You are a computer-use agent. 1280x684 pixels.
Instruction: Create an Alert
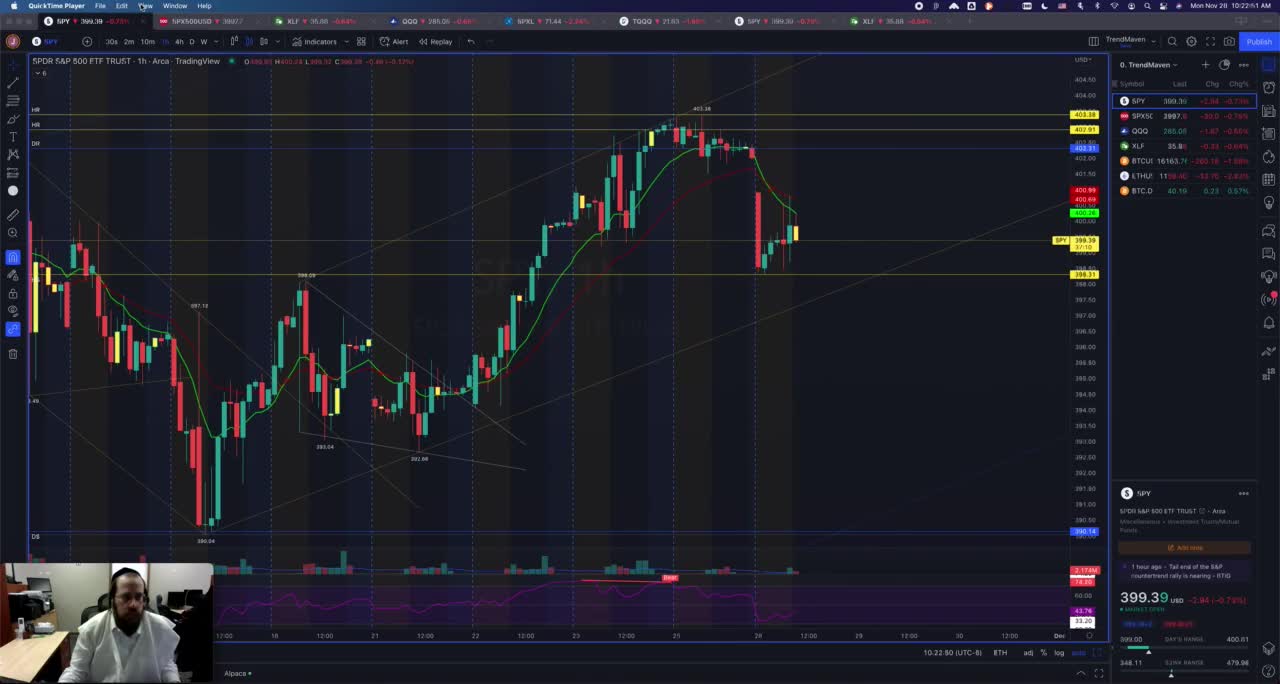[x=394, y=41]
